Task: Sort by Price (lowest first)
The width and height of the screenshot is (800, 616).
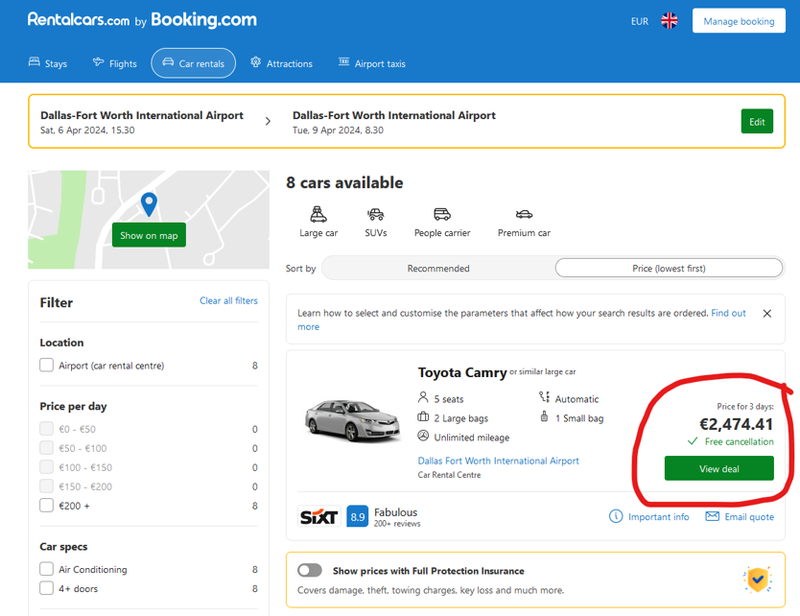Action: tap(669, 268)
